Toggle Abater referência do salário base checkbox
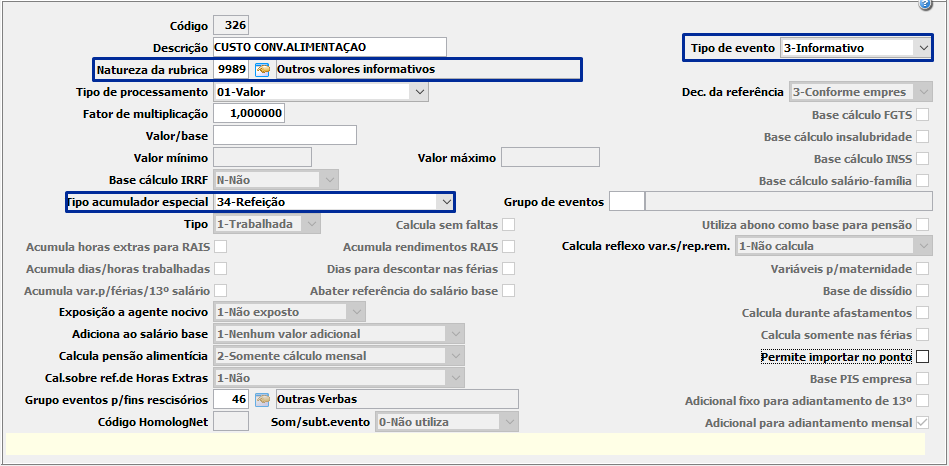The height and width of the screenshot is (466, 949). point(508,290)
